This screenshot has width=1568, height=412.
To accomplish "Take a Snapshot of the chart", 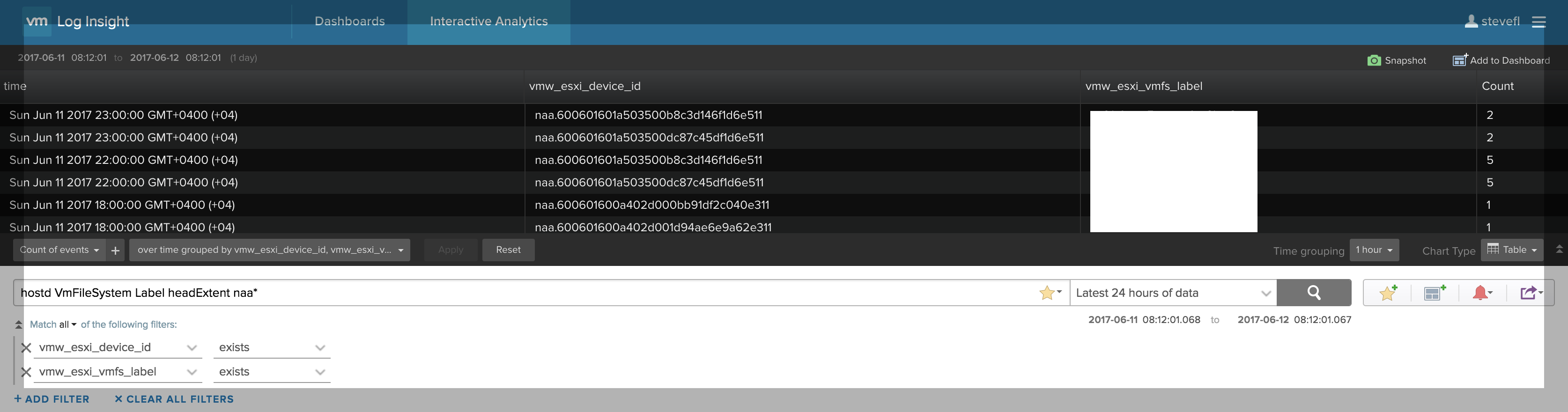I will (x=1396, y=60).
